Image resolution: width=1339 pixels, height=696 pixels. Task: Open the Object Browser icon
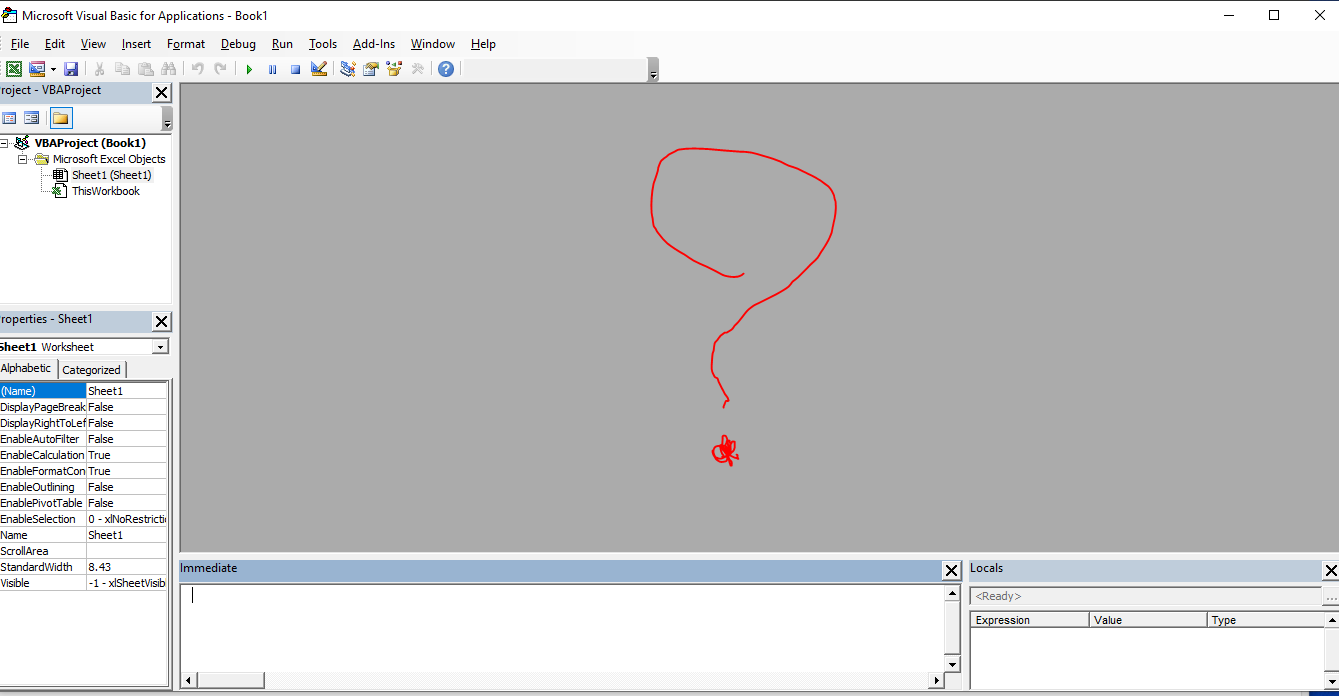pyautogui.click(x=394, y=69)
